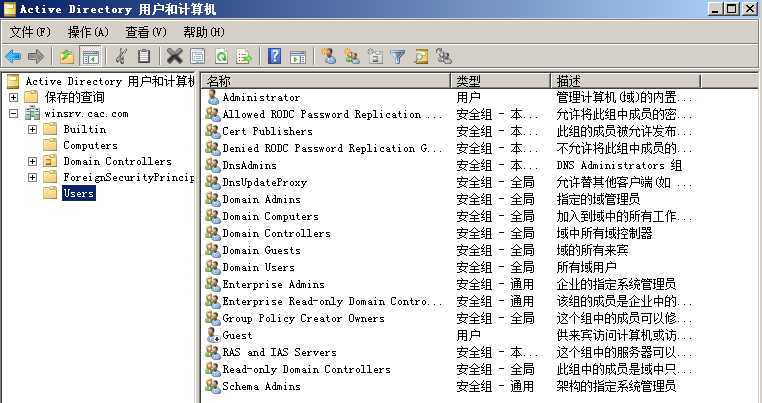
Task: Create a new user with toolbar icon
Action: point(329,56)
